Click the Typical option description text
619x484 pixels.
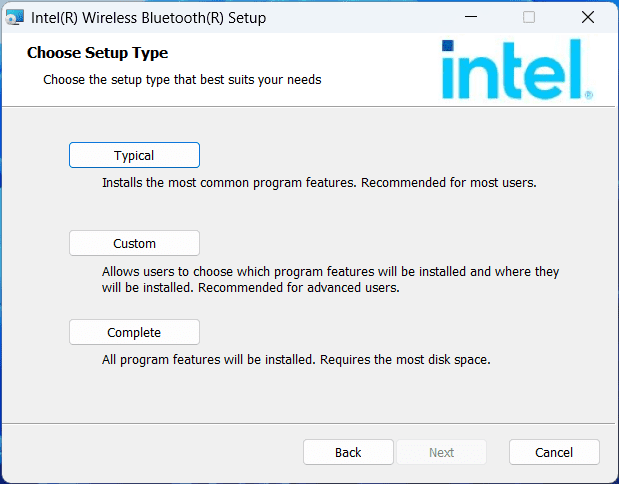pos(320,184)
